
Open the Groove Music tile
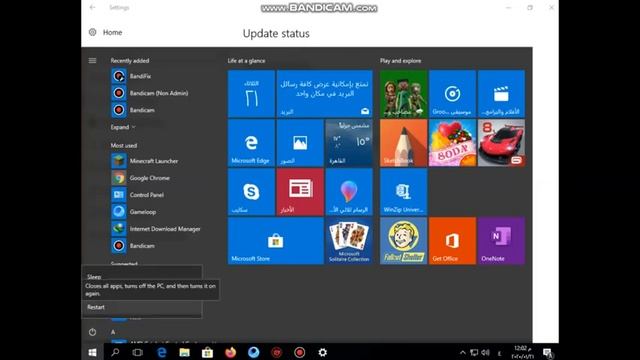coord(452,94)
